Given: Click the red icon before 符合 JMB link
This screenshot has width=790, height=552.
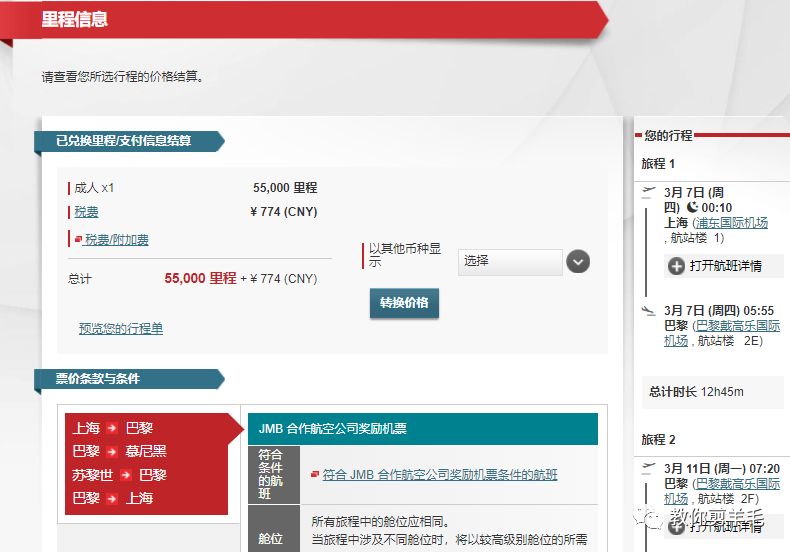Looking at the screenshot, I should click(x=315, y=474).
